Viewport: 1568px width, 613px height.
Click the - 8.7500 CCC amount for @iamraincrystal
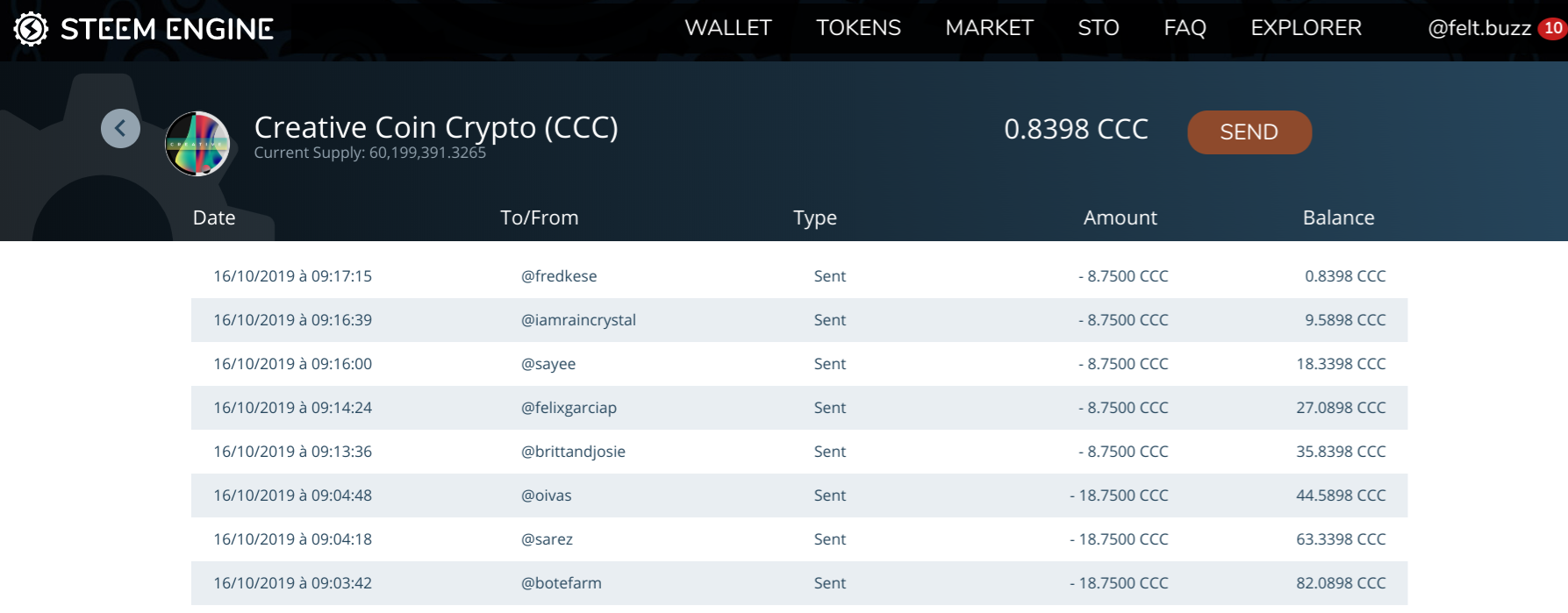coord(1123,320)
